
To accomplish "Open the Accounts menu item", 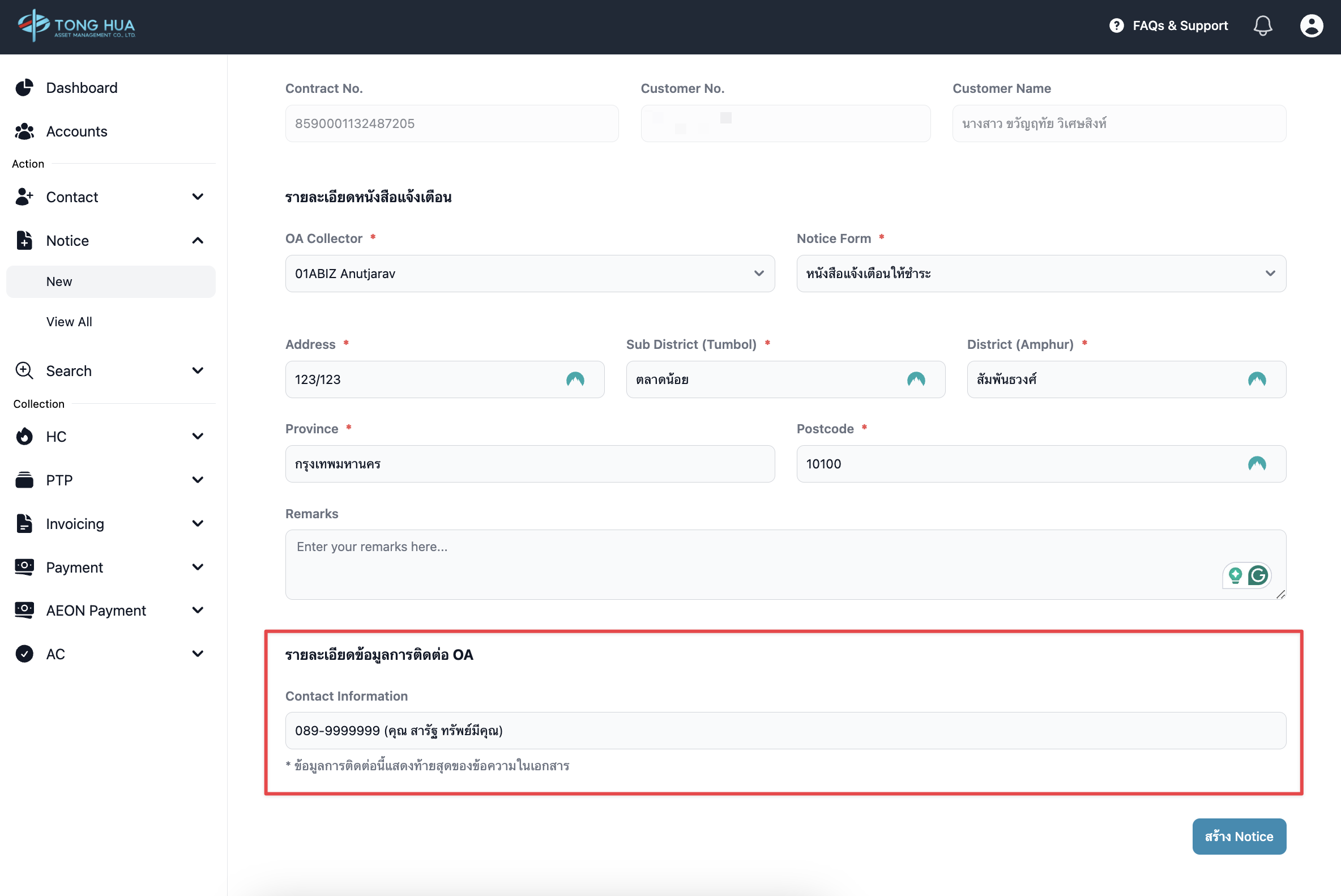I will coord(76,131).
